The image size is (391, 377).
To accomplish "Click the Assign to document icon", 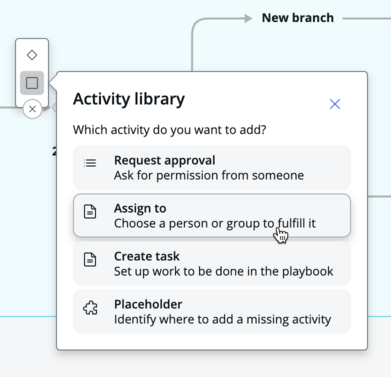I will [90, 212].
